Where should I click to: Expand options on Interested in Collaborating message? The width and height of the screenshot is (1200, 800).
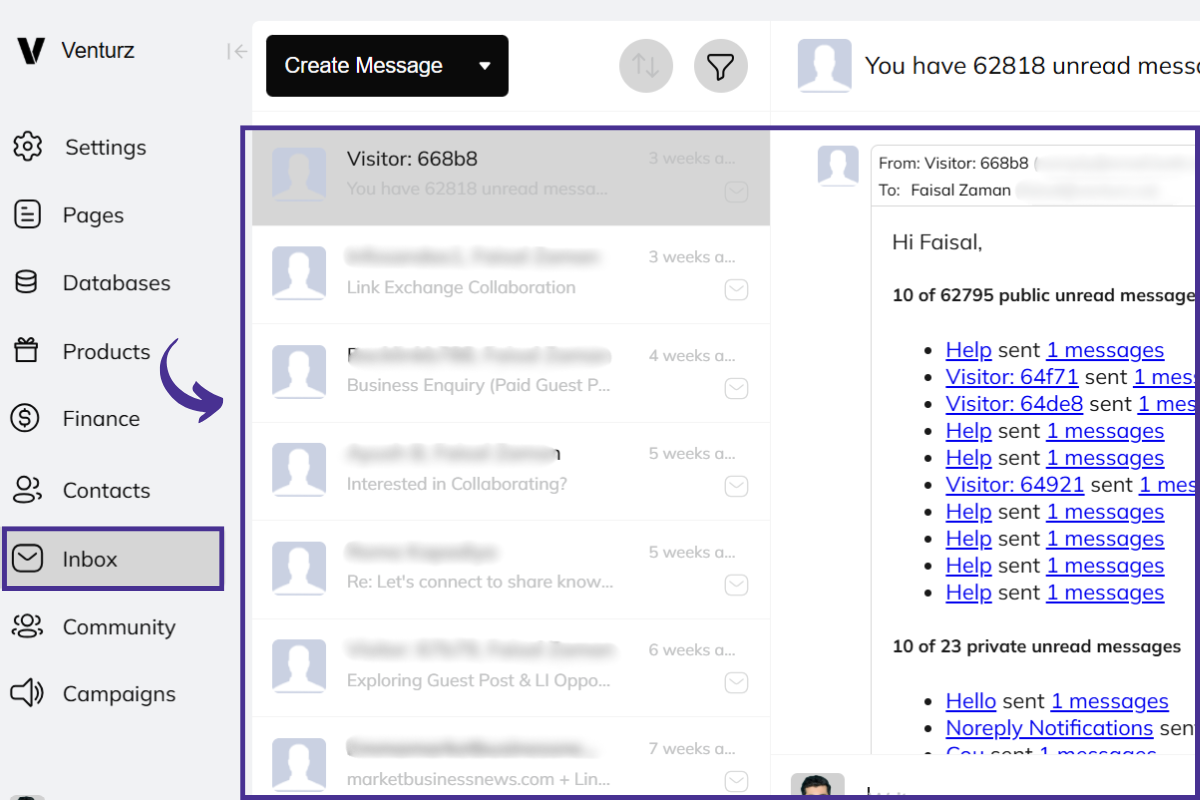point(736,486)
